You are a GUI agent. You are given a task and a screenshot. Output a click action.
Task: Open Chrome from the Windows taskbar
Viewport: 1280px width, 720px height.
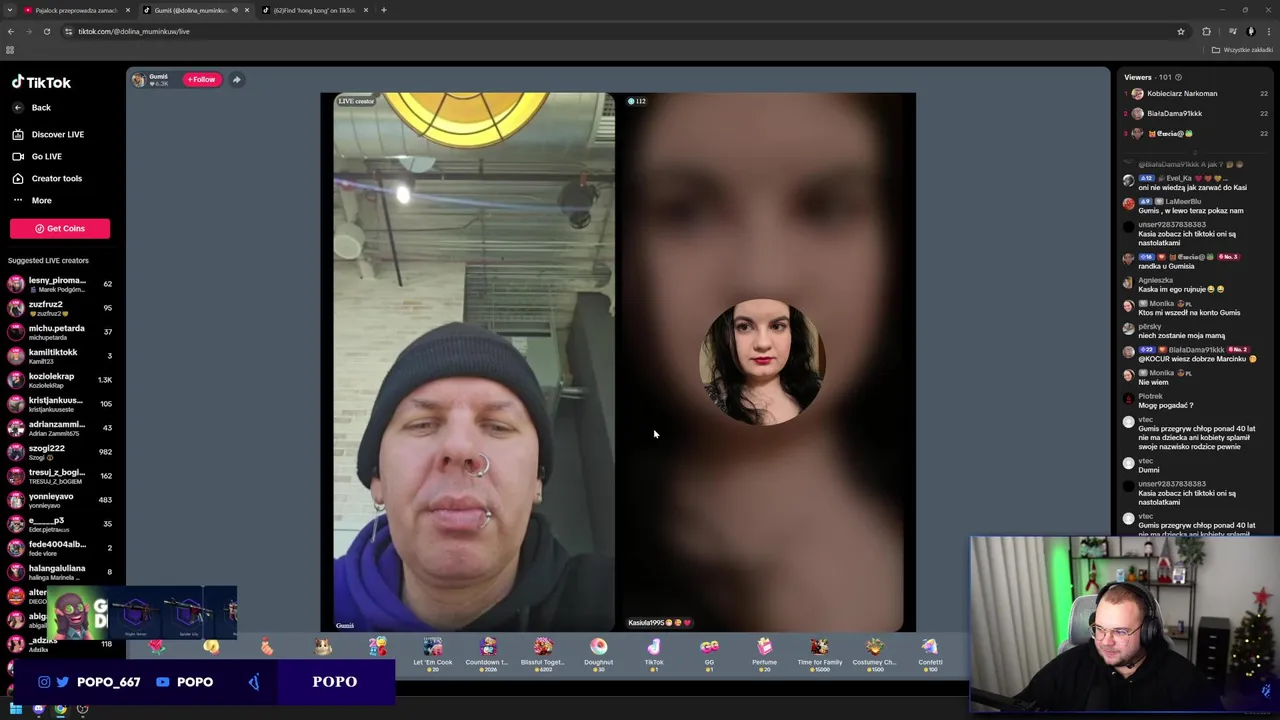point(60,709)
